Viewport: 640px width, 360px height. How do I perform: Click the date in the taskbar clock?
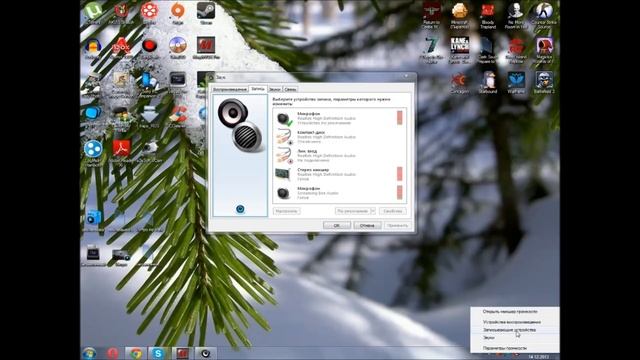(540, 357)
